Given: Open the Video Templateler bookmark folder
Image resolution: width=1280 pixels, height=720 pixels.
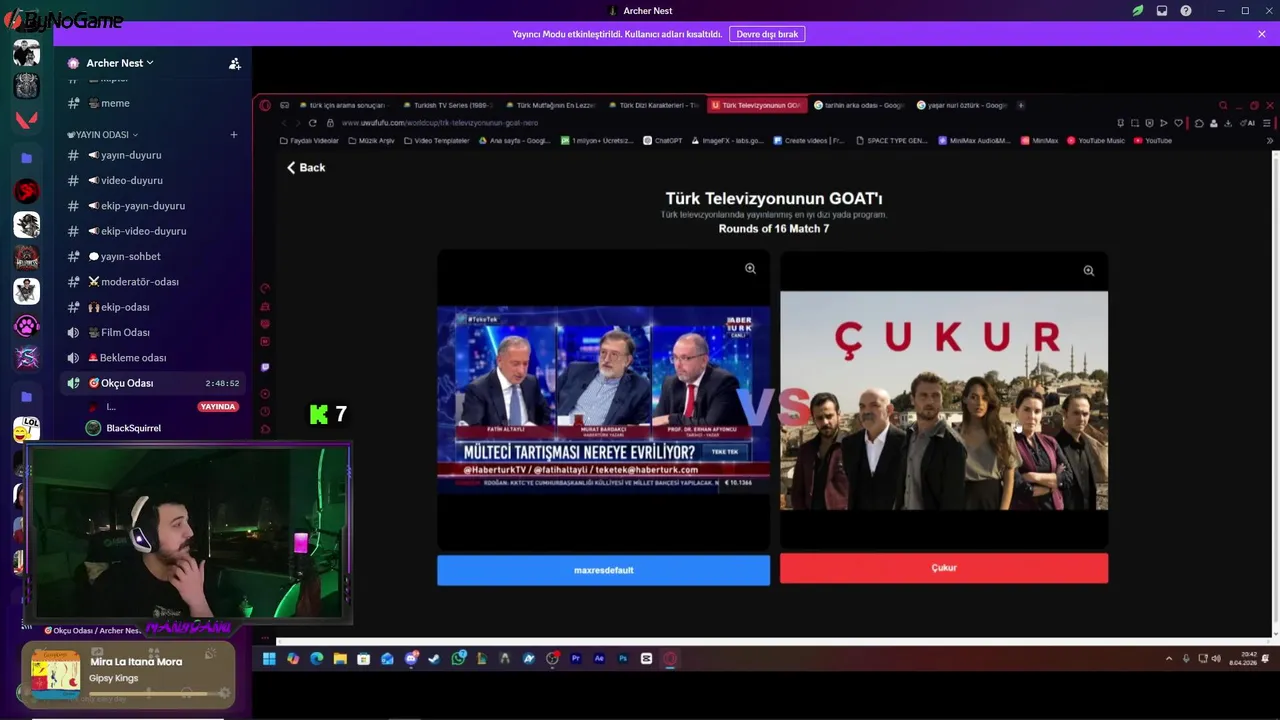Looking at the screenshot, I should coord(436,141).
